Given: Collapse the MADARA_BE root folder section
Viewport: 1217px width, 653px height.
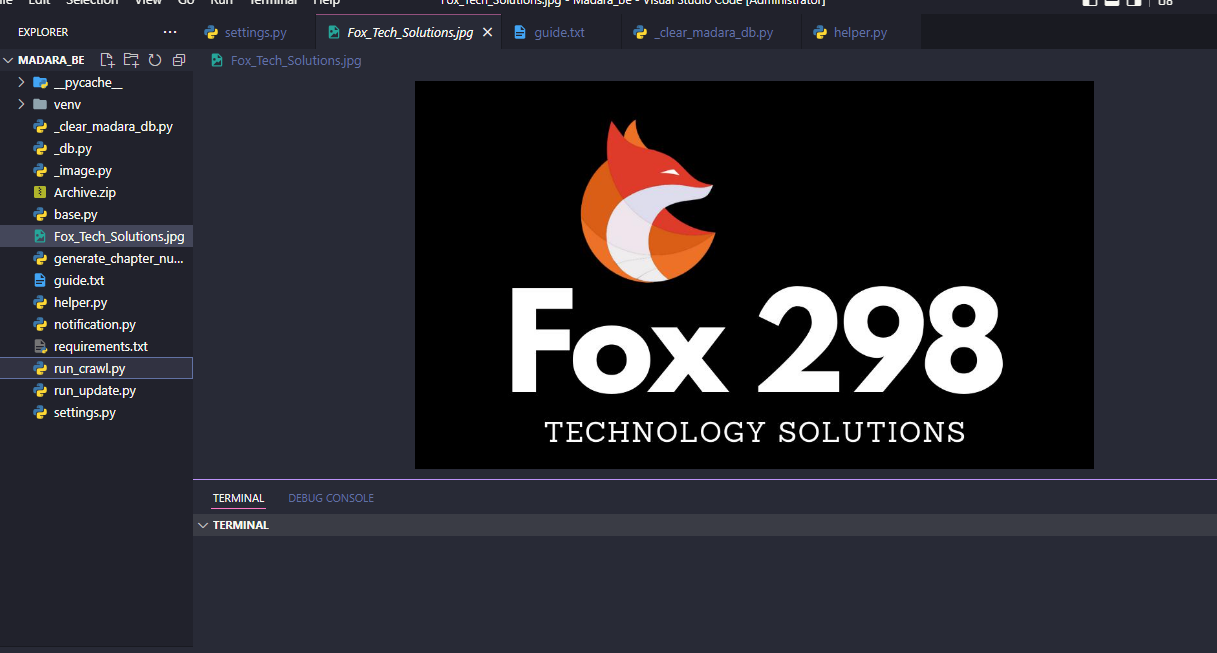Looking at the screenshot, I should [8, 60].
